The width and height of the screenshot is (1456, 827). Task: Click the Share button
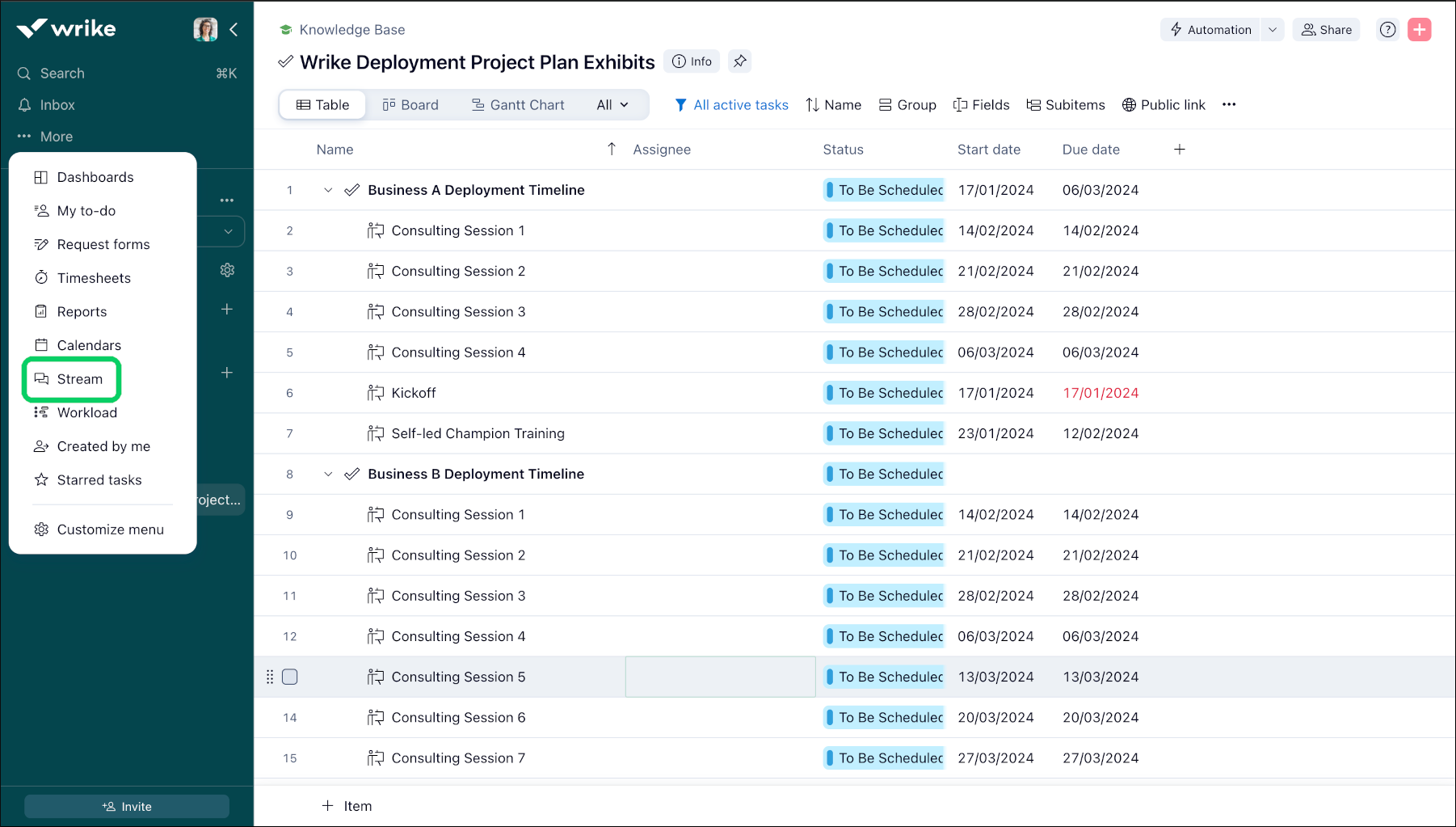[1326, 30]
